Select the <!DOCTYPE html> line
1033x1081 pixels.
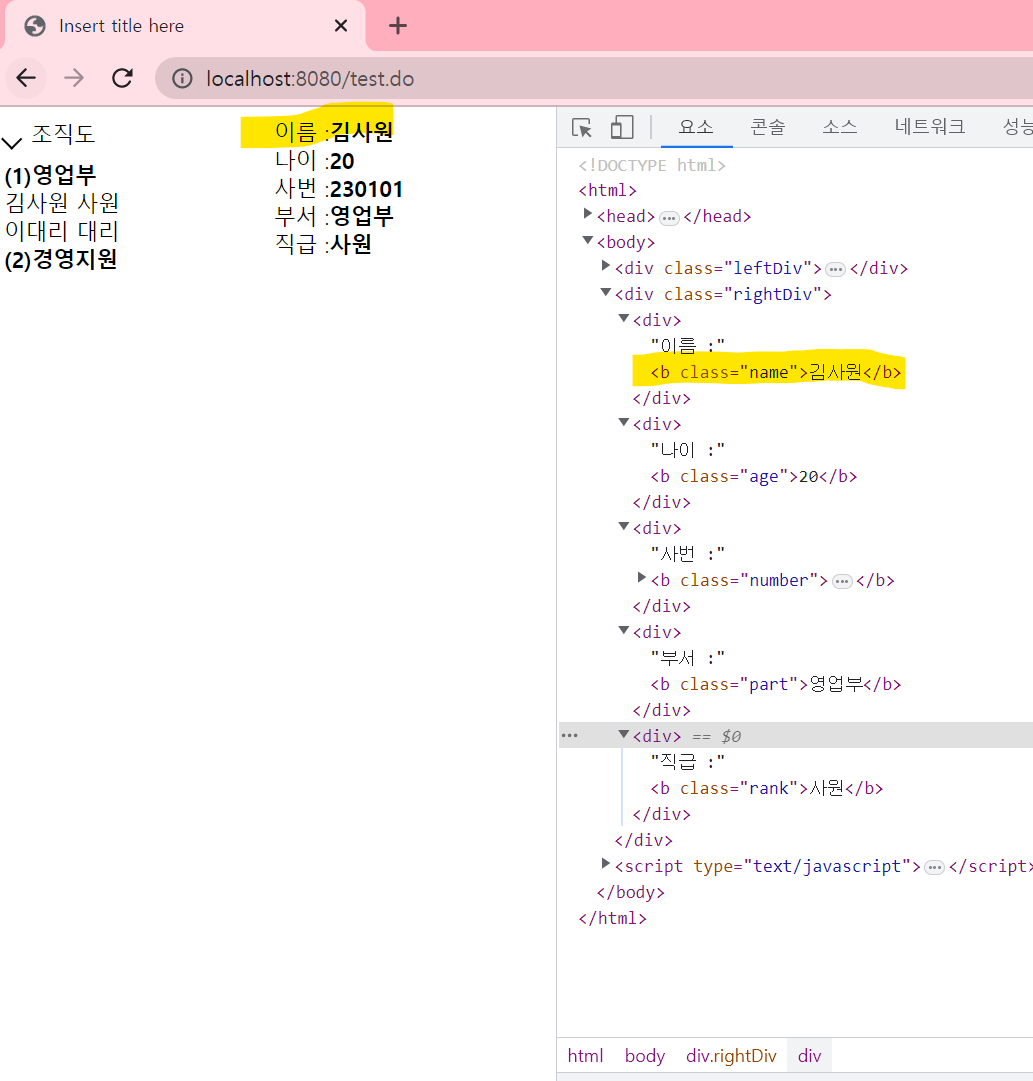[652, 165]
